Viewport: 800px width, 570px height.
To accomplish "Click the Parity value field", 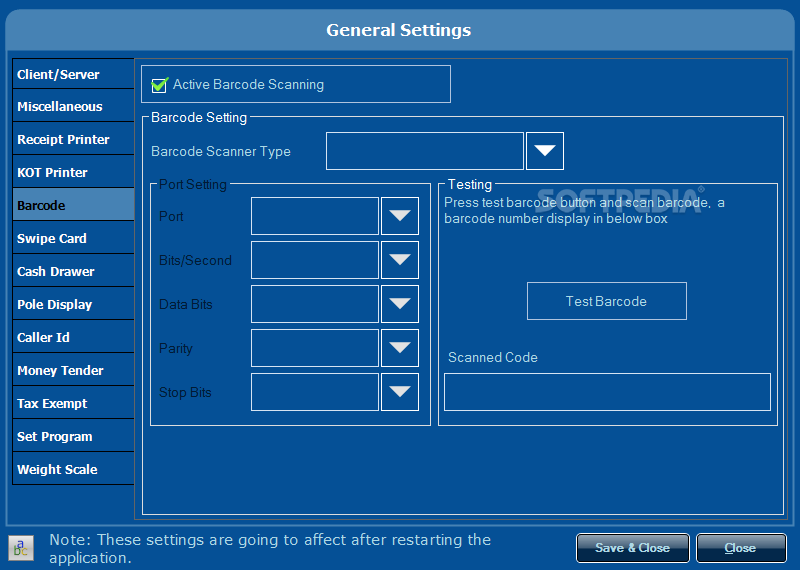I will click(315, 348).
